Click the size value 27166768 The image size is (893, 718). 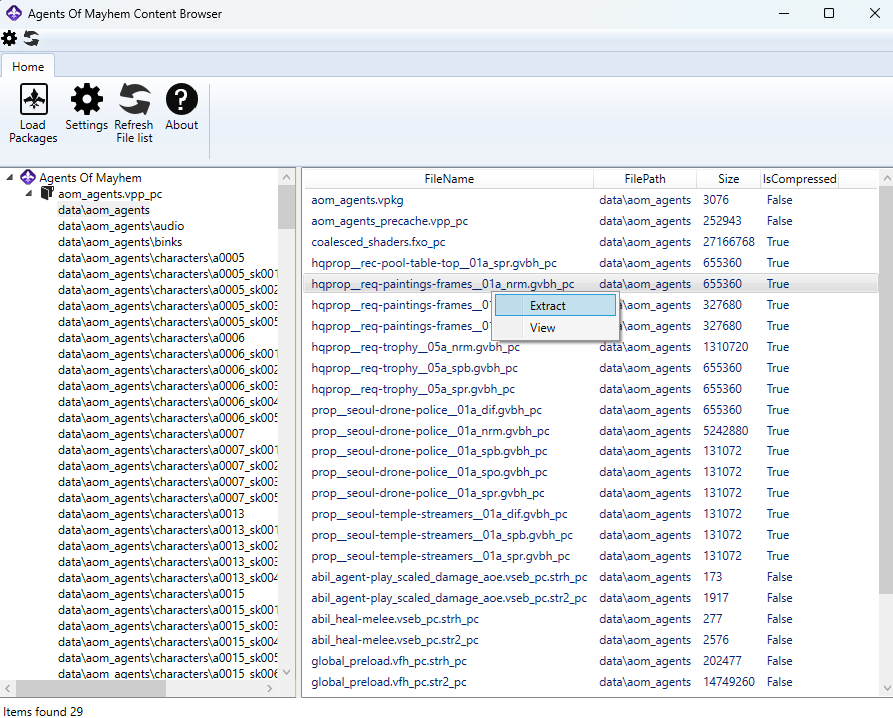(x=728, y=242)
